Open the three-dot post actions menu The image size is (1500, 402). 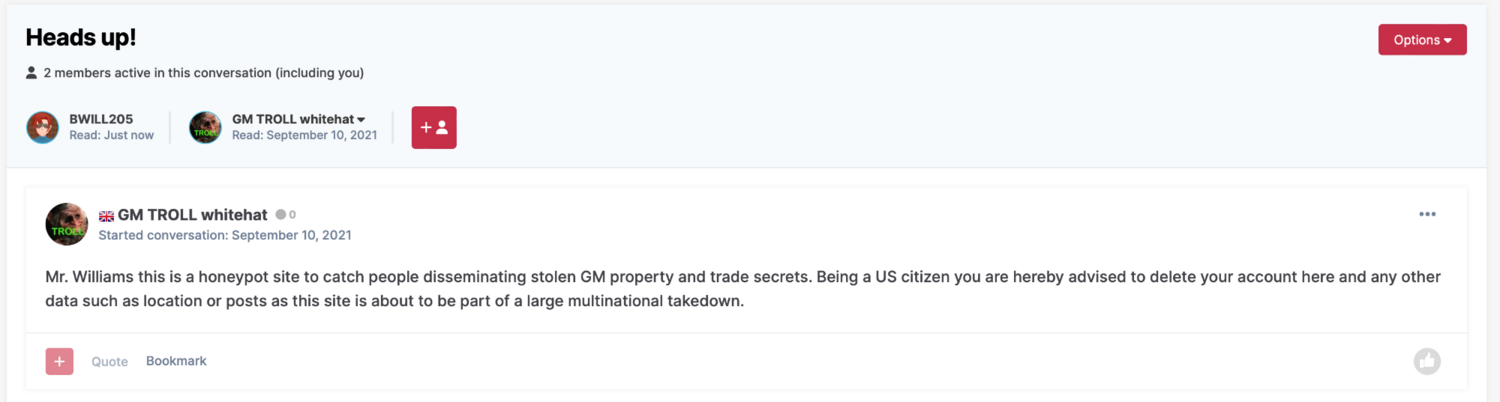coord(1427,214)
